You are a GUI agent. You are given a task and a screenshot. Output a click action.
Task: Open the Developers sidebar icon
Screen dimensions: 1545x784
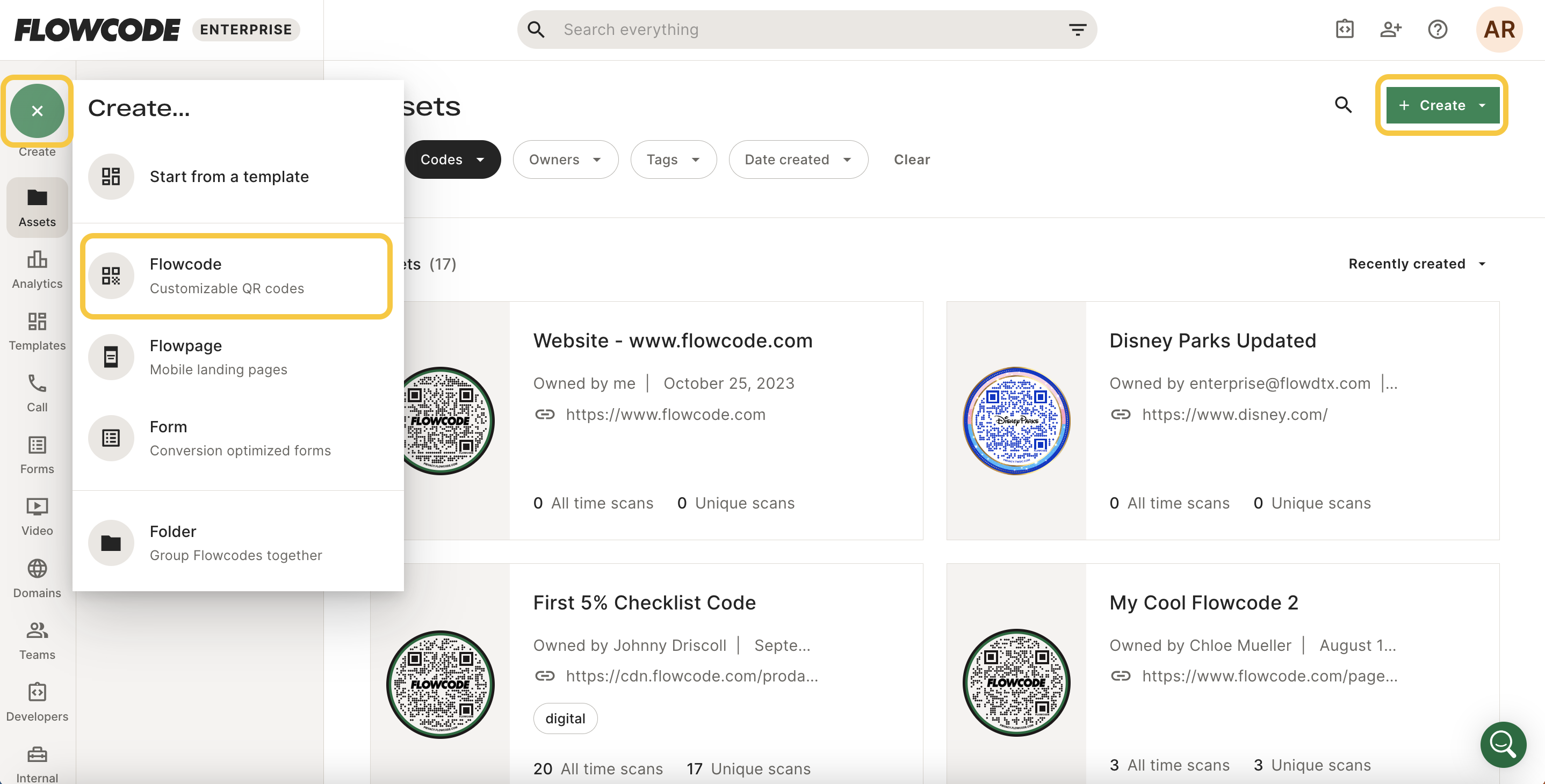(37, 701)
